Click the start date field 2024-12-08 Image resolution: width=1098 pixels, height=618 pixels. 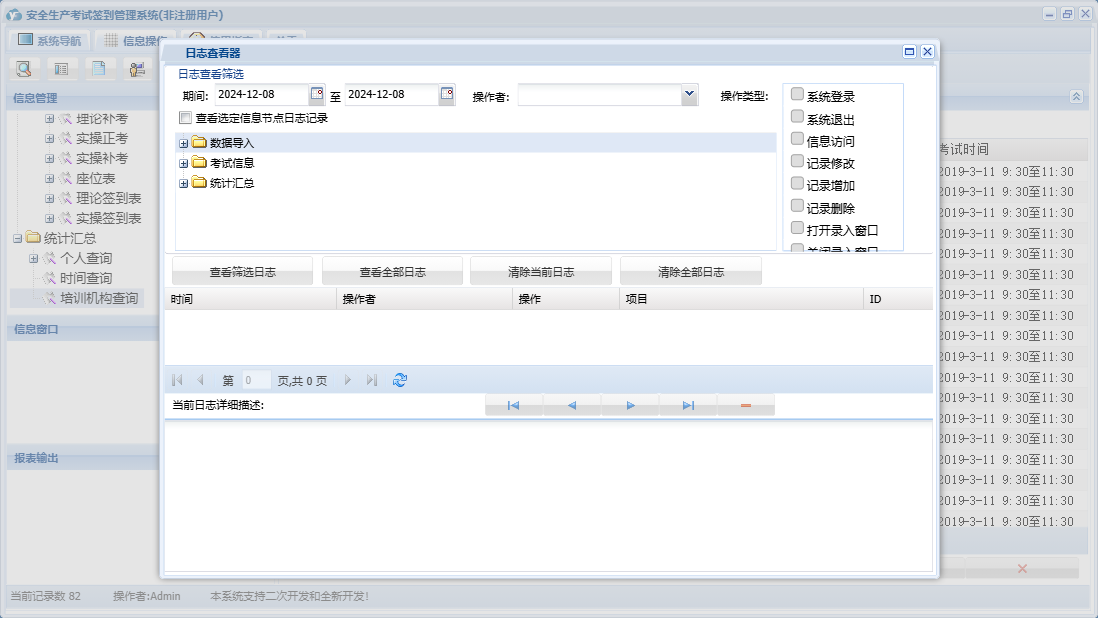click(261, 94)
